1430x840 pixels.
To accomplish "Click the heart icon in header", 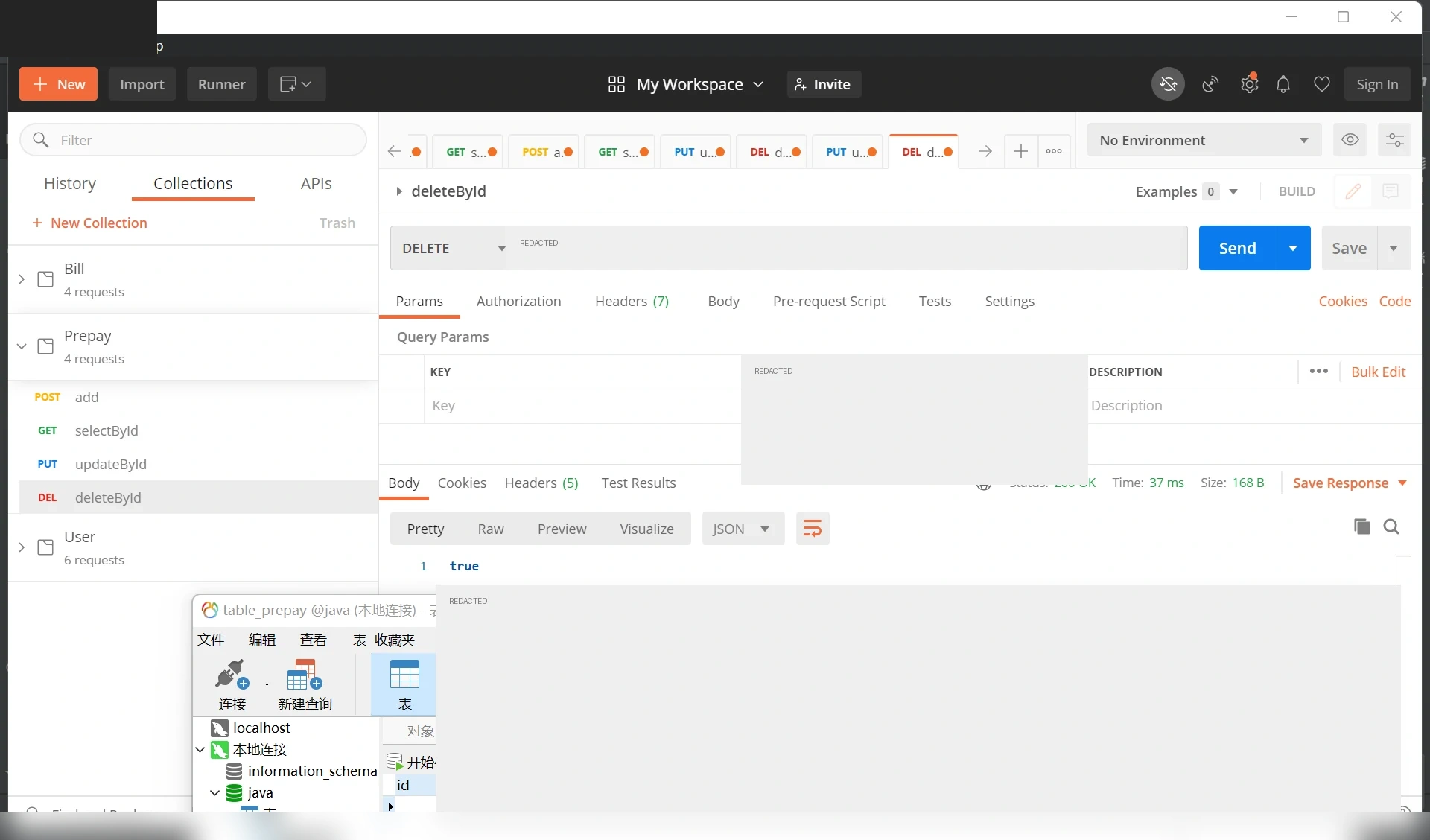I will click(1321, 84).
